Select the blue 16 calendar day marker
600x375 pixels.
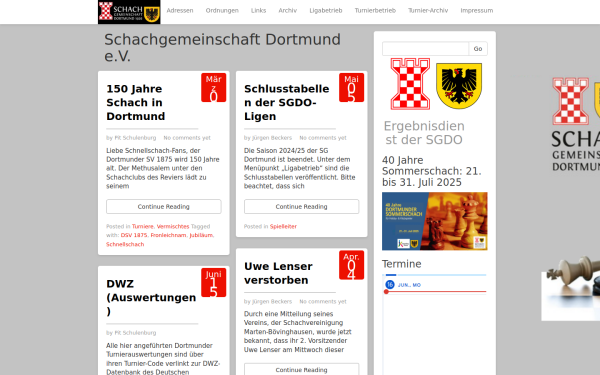390,285
